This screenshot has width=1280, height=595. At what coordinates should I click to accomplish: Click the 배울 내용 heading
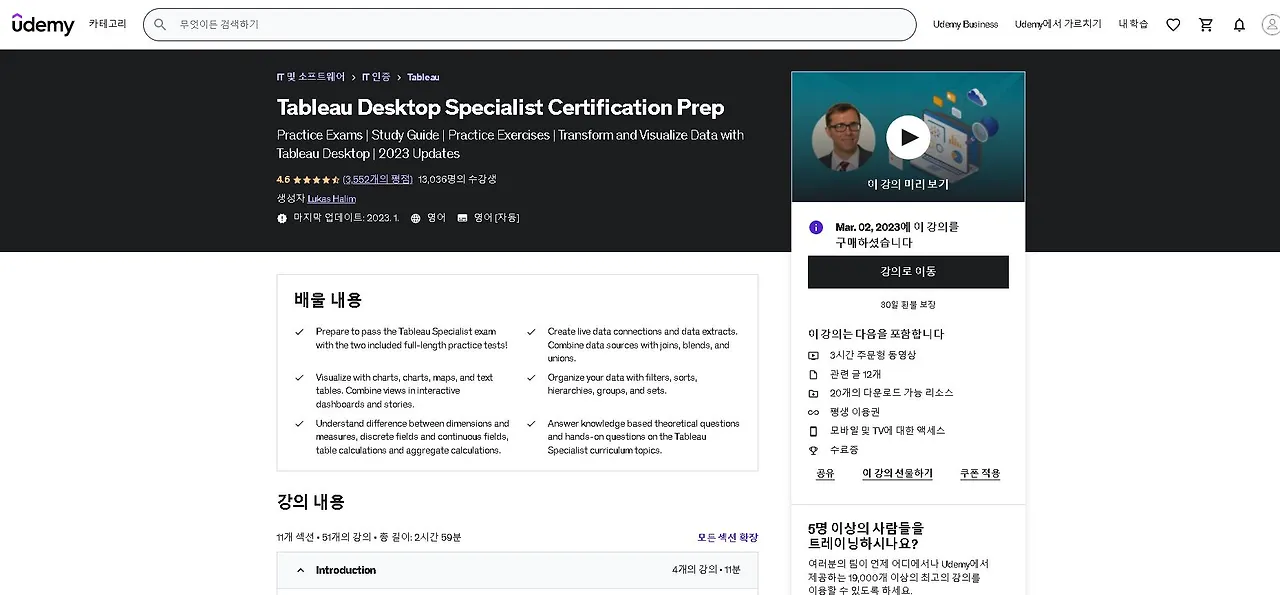(328, 300)
